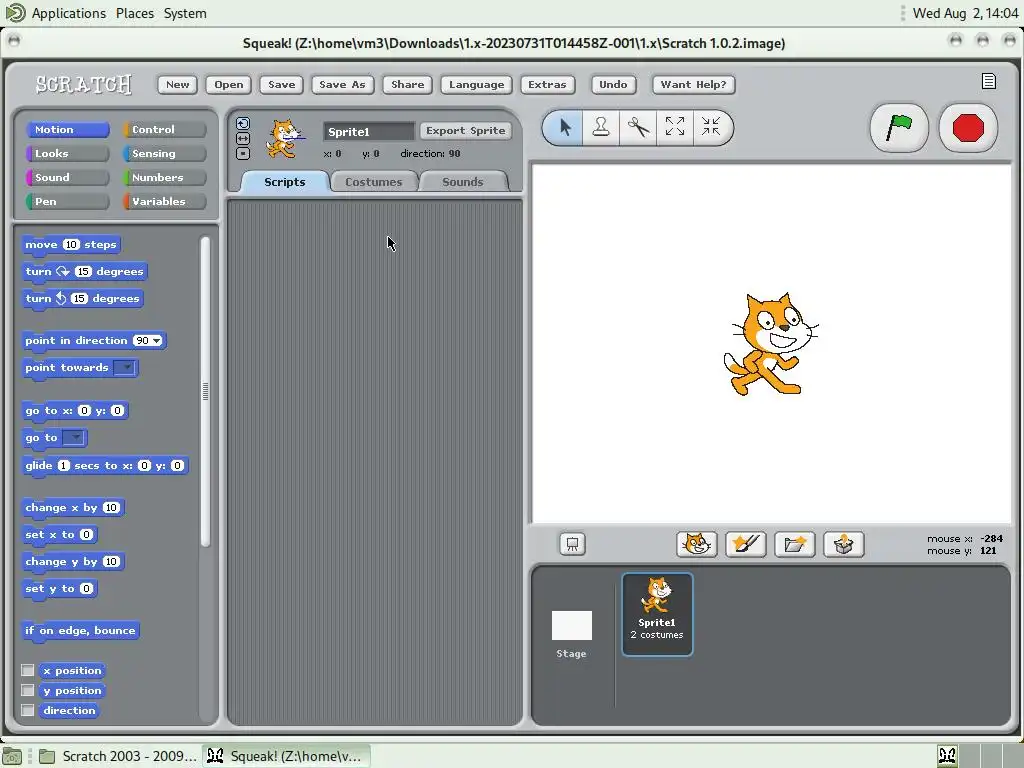This screenshot has width=1024, height=768.
Task: Click the presentation mode icon
Action: point(572,544)
